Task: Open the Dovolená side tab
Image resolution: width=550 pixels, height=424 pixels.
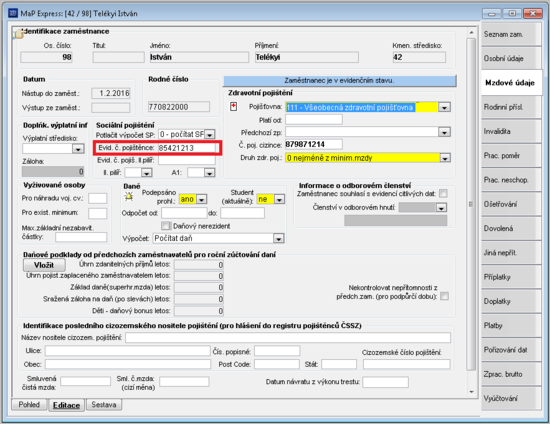Action: (511, 228)
